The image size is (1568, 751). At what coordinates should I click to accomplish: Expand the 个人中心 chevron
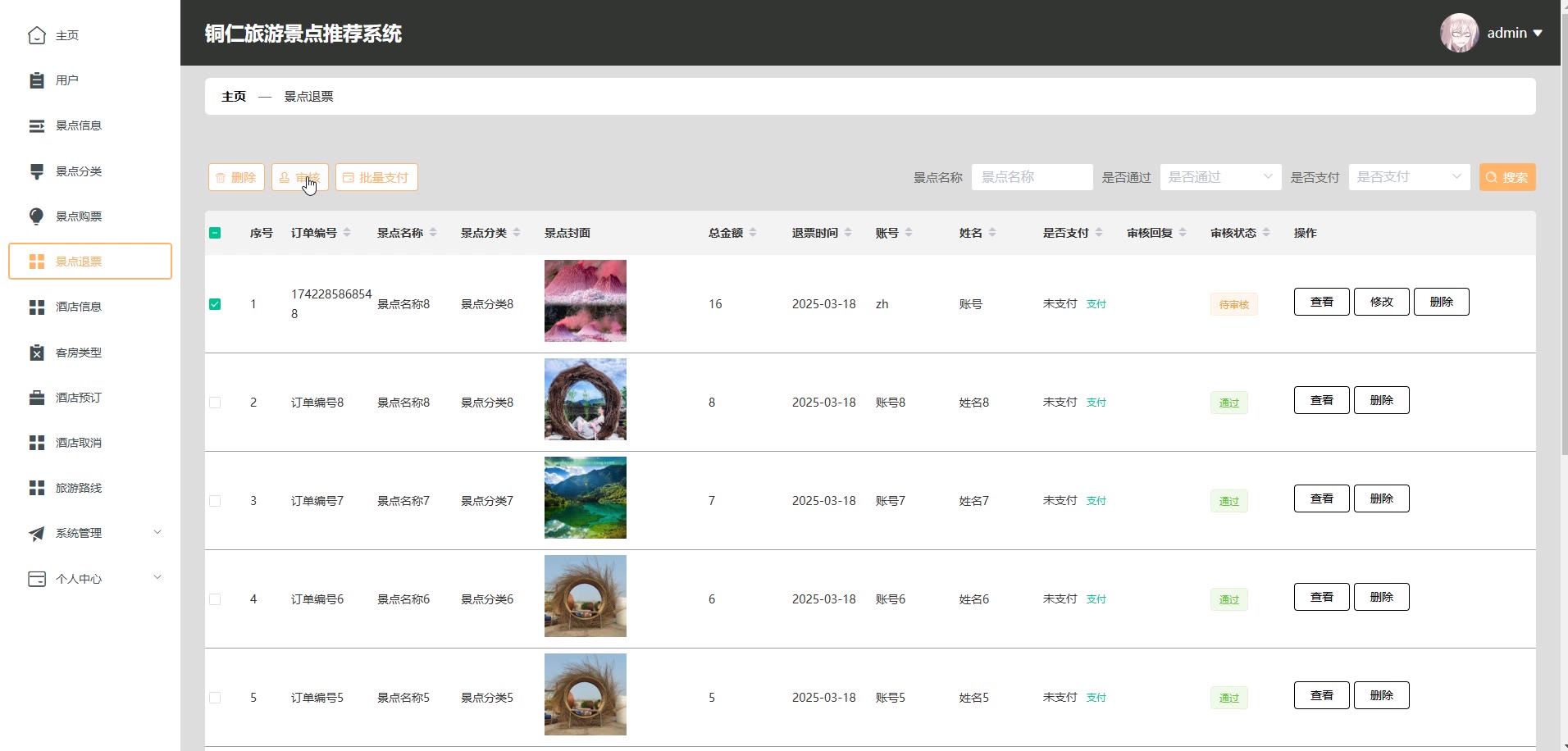pyautogui.click(x=157, y=577)
